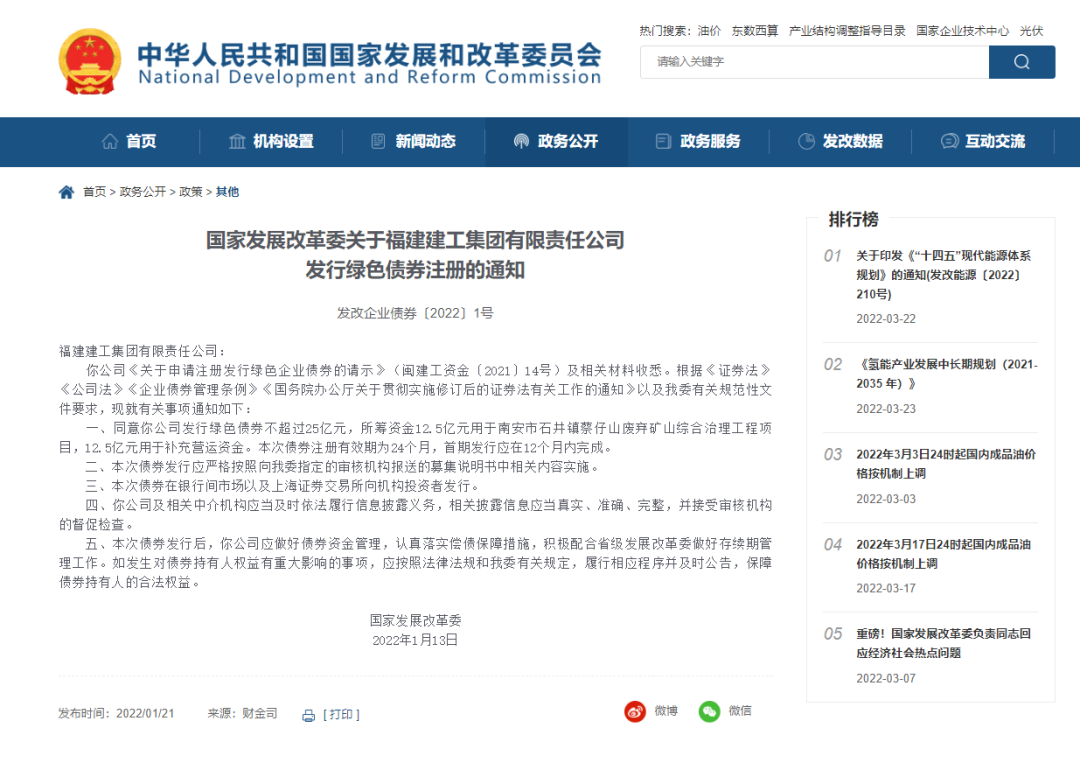
Task: Click the Weibo share icon
Action: pos(636,711)
